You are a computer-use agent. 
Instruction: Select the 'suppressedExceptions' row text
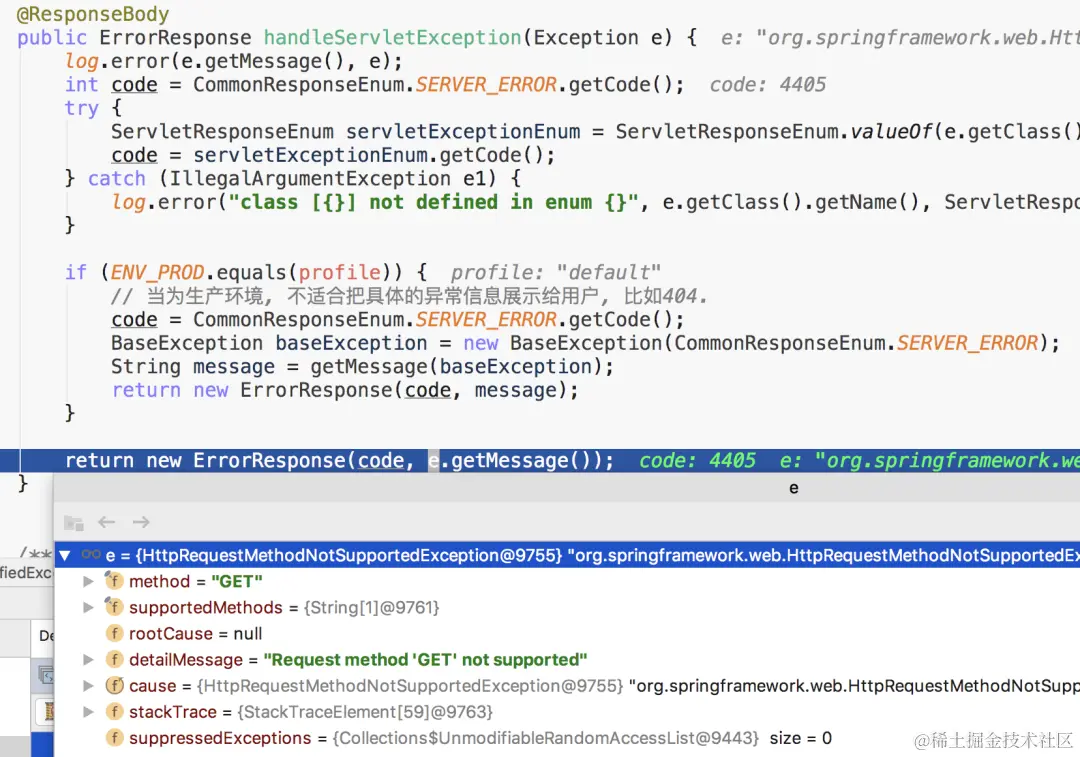click(x=479, y=738)
